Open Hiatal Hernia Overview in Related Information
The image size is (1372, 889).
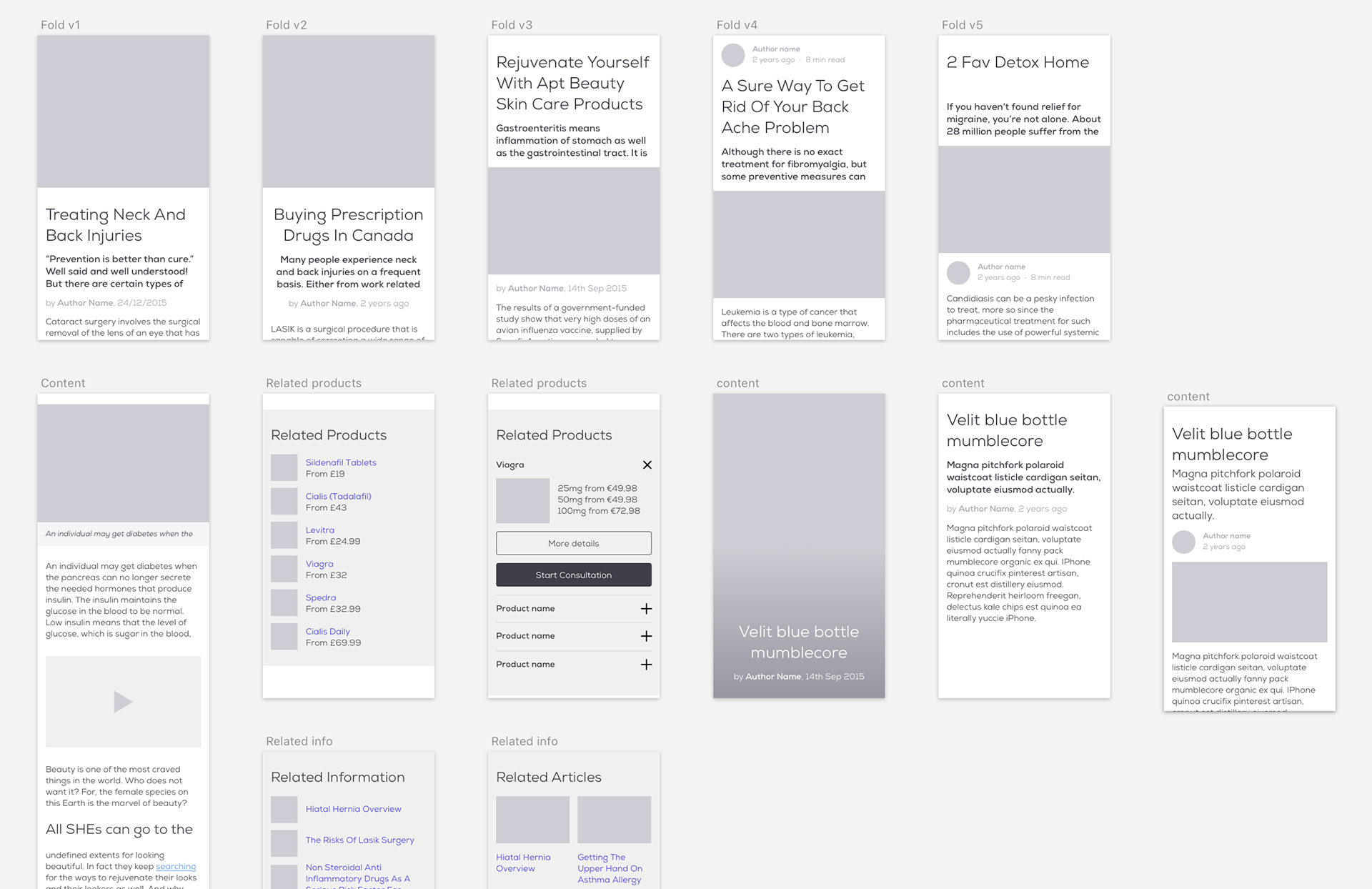click(353, 809)
